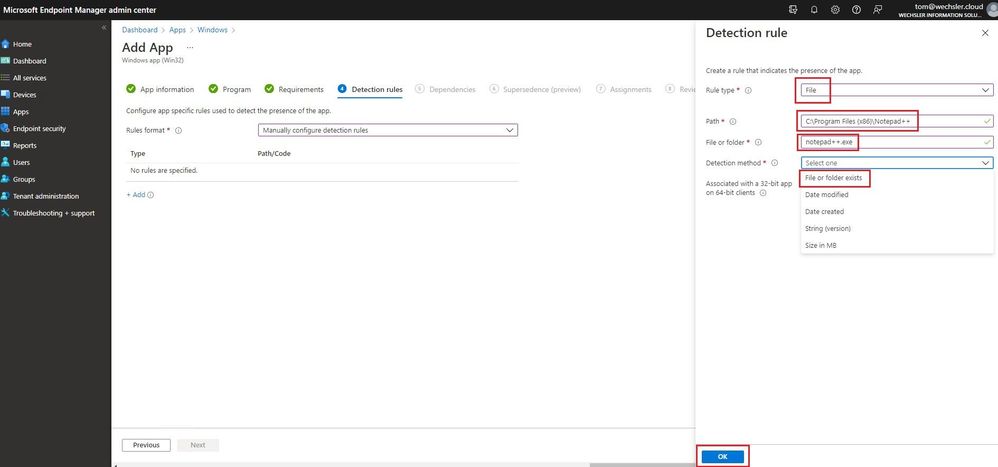Show info for 32-bit app association
This screenshot has width=998, height=467.
[x=763, y=192]
